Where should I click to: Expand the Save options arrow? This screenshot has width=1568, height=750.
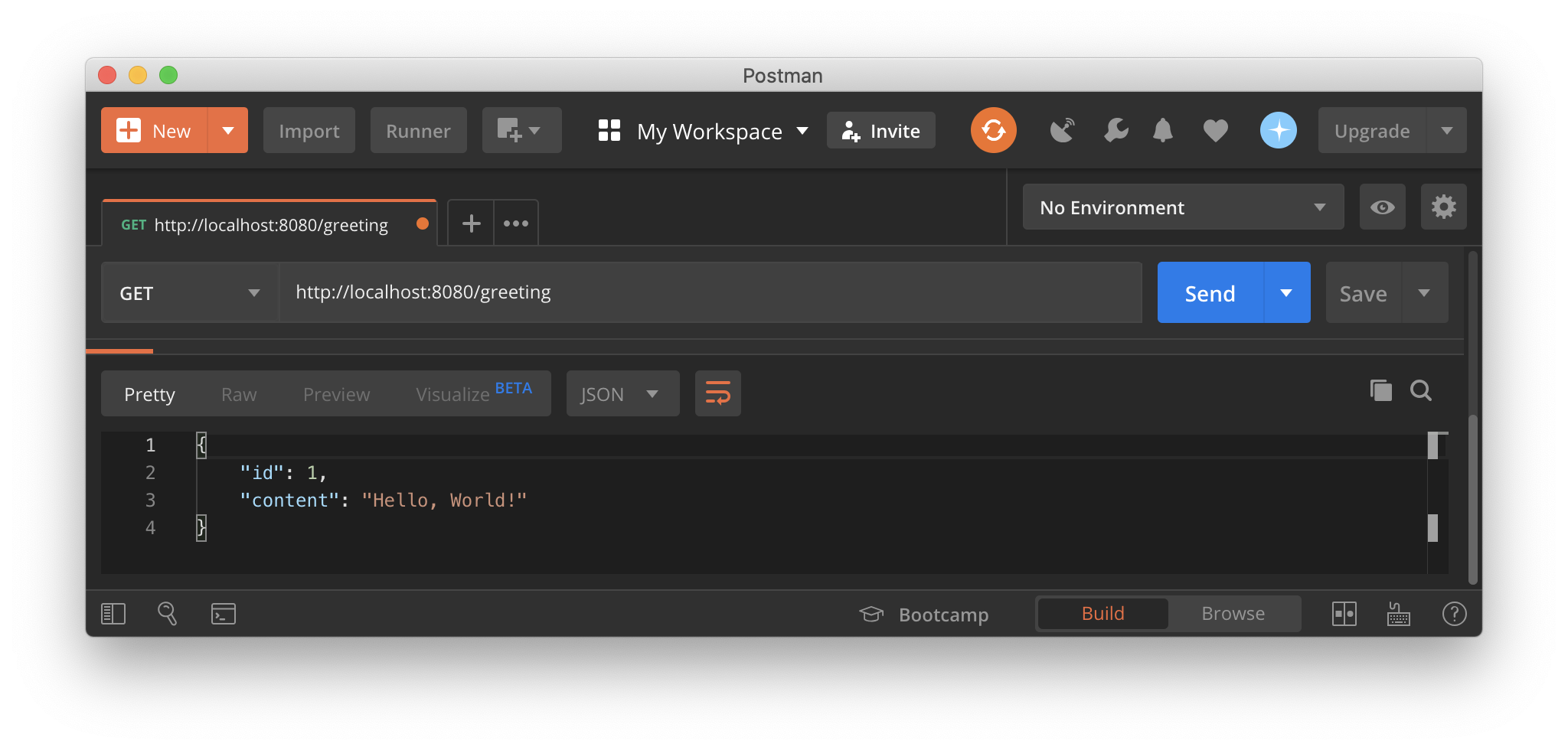click(1424, 293)
